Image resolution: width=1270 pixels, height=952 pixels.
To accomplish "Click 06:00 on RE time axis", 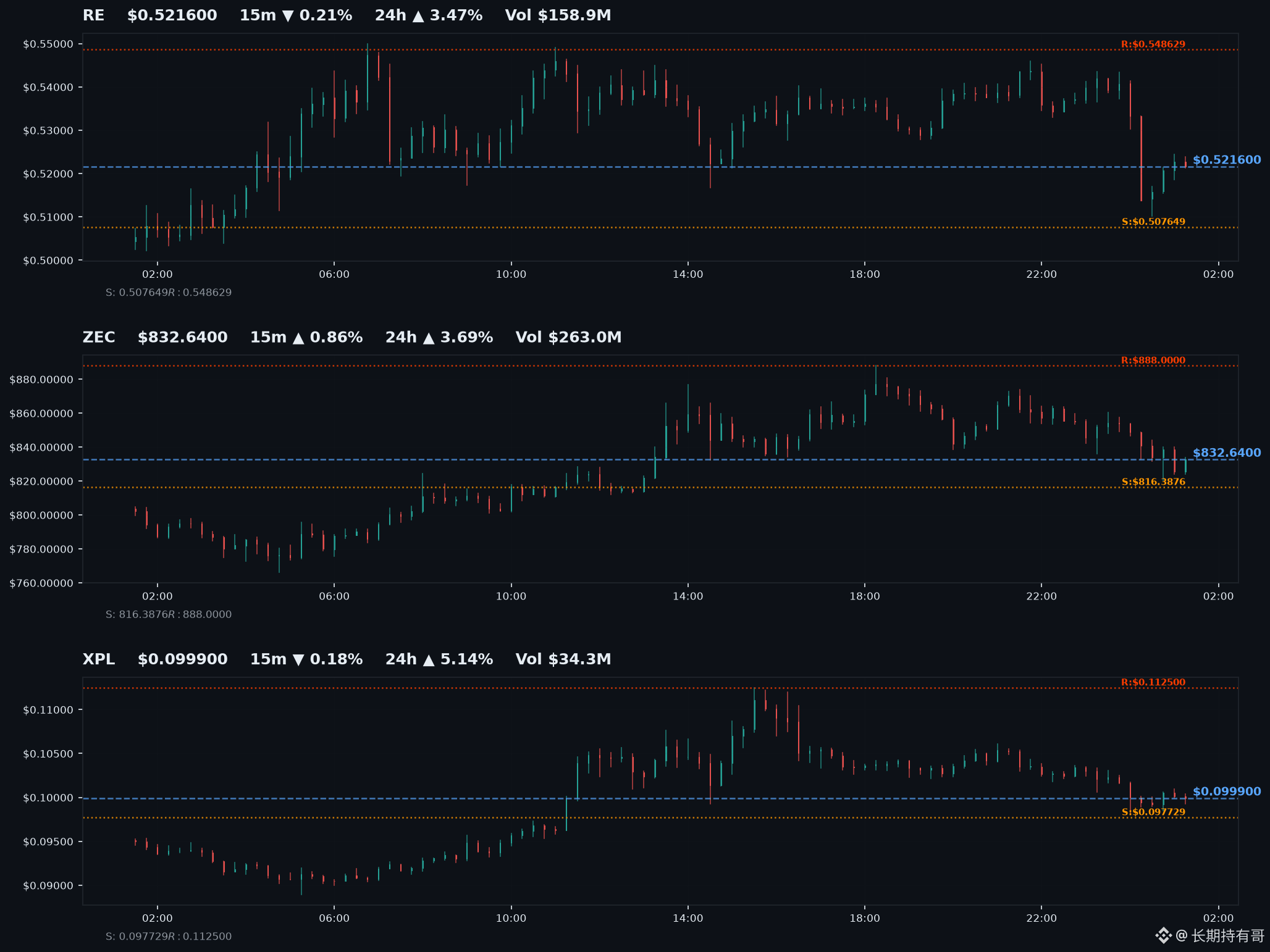I will tap(334, 275).
